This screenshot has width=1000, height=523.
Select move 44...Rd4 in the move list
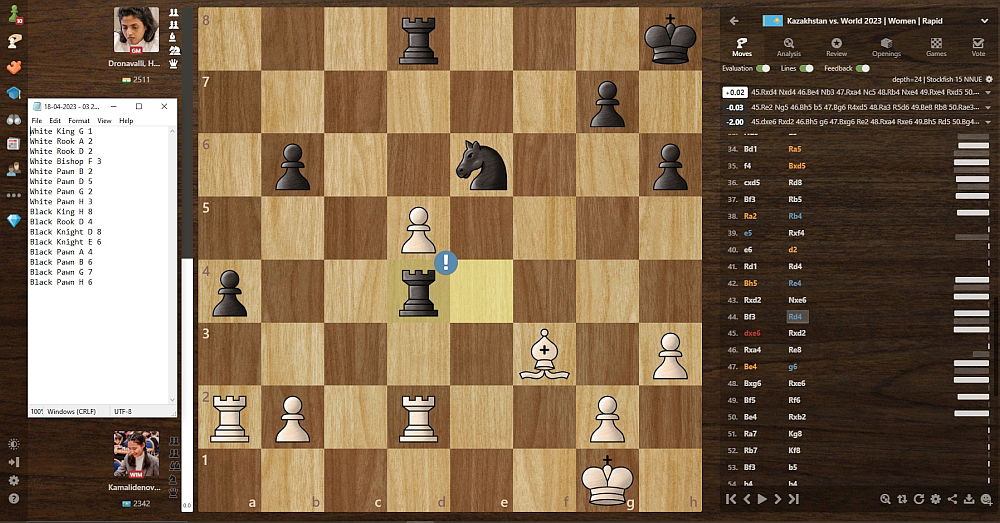pyautogui.click(x=797, y=316)
